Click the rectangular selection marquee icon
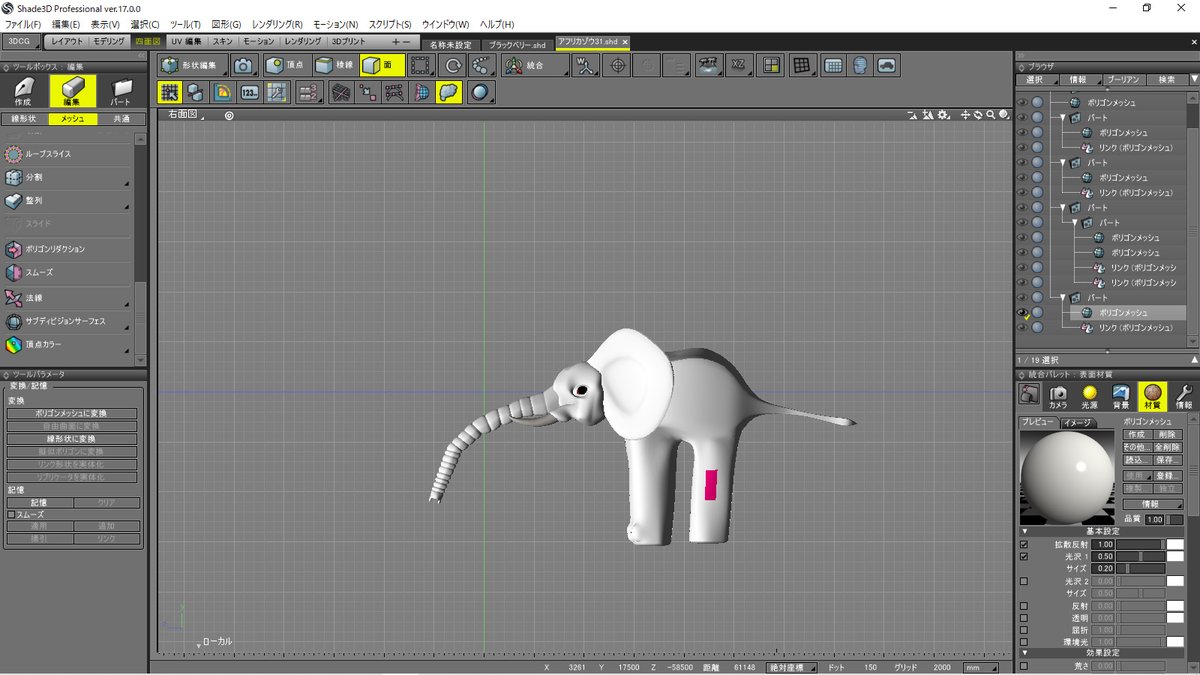The height and width of the screenshot is (675, 1200). [x=422, y=65]
